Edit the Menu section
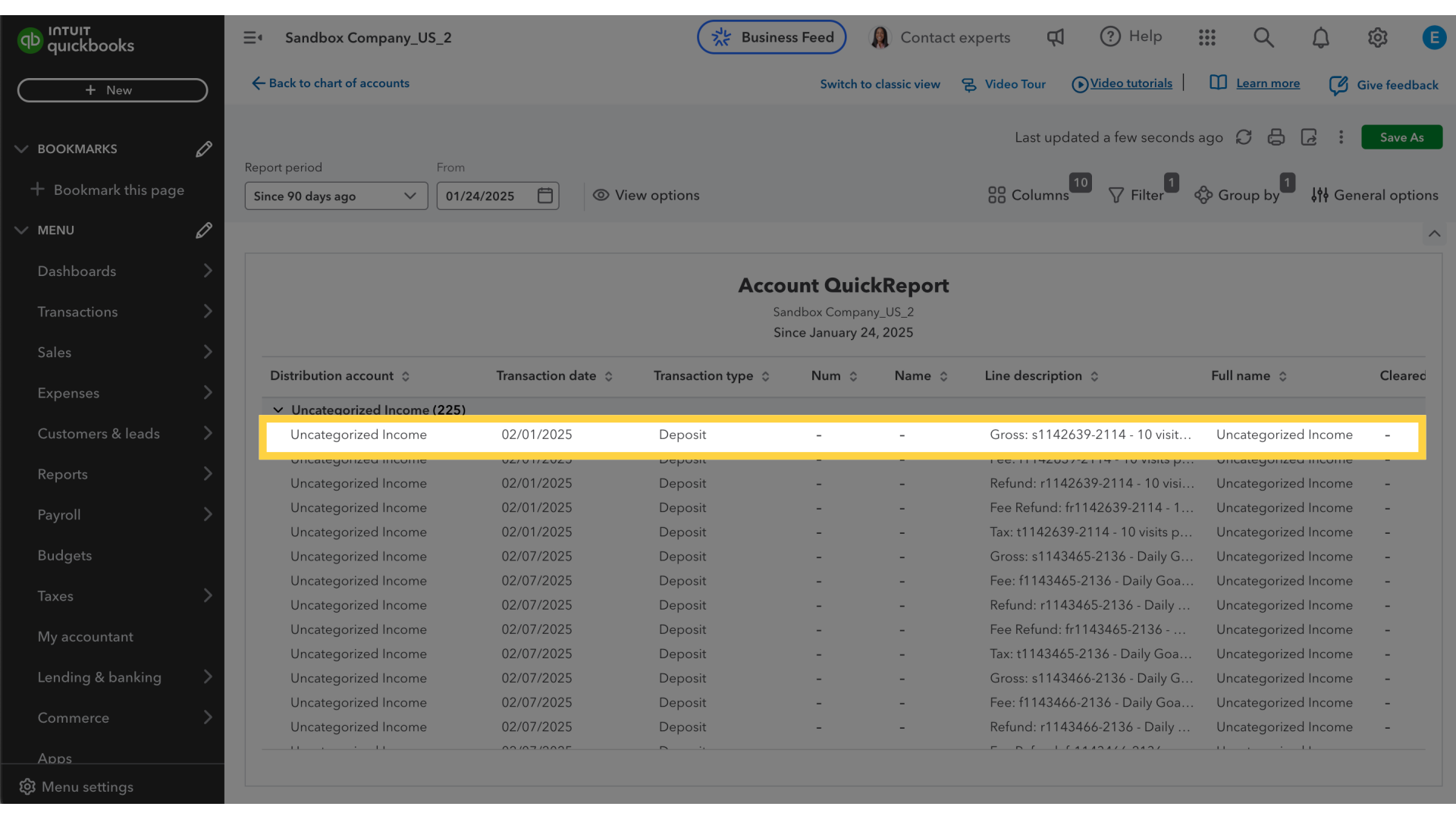 click(203, 230)
